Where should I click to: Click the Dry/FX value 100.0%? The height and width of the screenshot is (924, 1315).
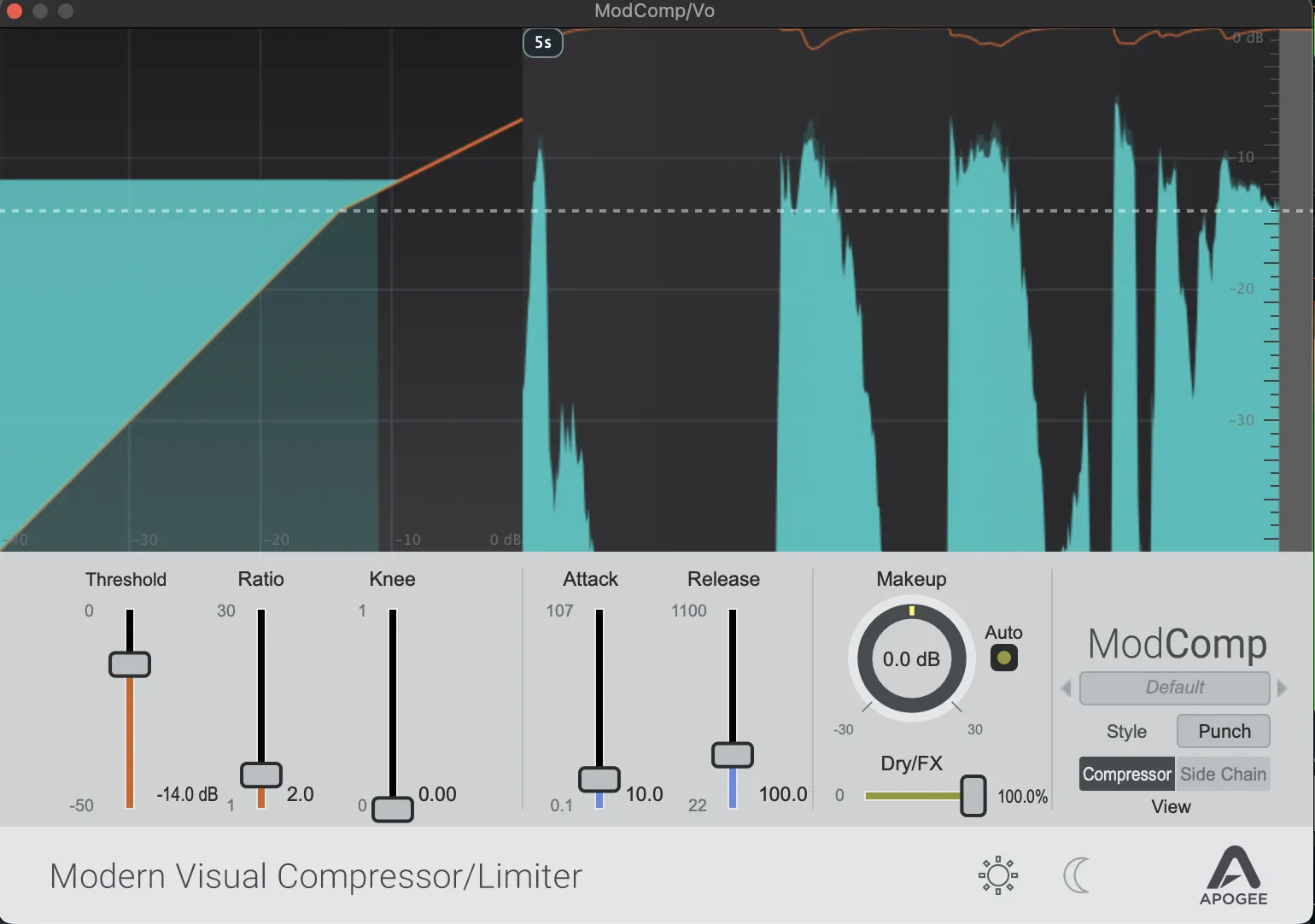point(1022,797)
